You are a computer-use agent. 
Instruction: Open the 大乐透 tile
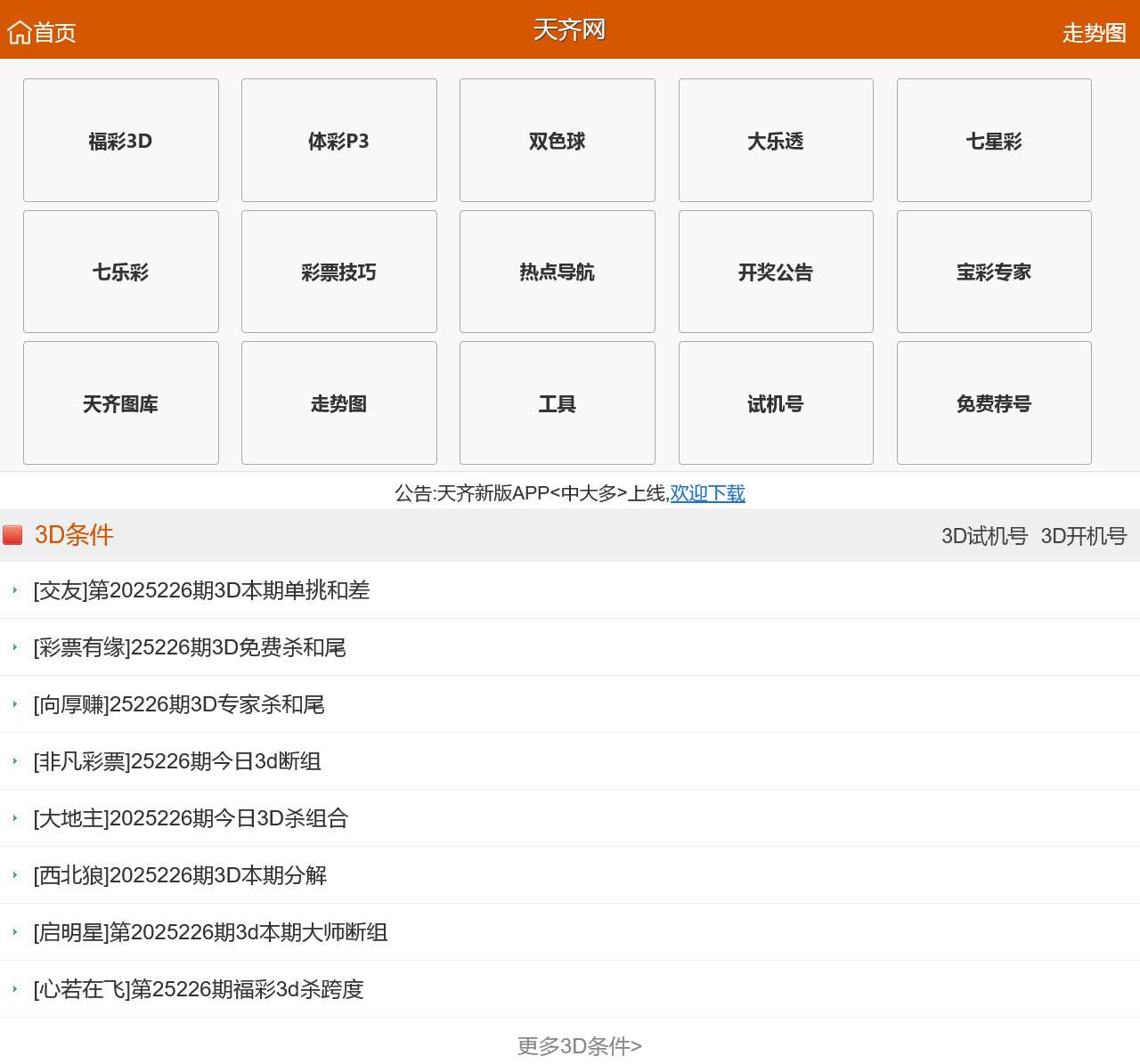[x=776, y=141]
